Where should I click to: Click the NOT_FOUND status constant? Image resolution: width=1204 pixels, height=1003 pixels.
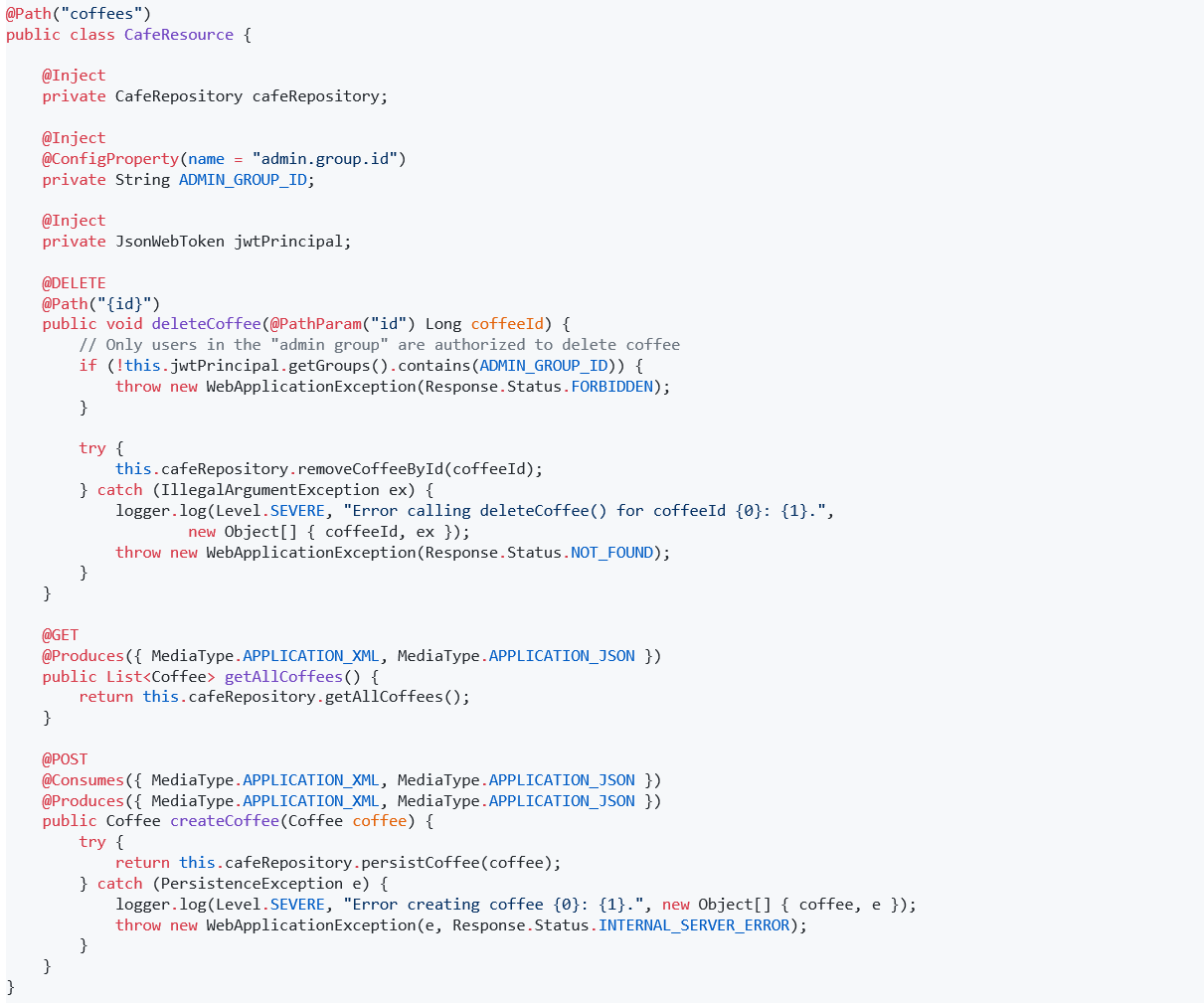(613, 552)
